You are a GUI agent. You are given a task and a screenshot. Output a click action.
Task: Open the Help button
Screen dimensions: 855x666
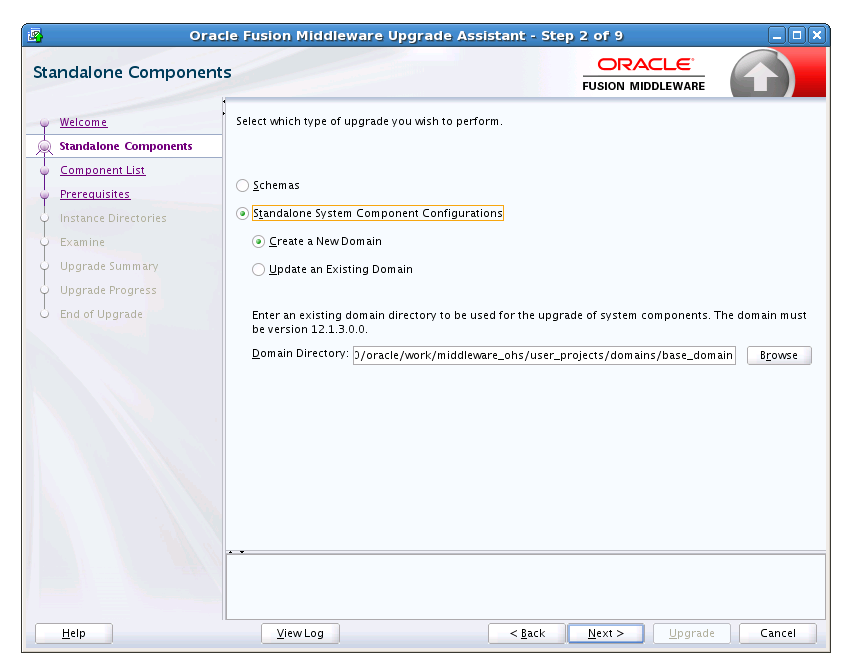tap(74, 633)
